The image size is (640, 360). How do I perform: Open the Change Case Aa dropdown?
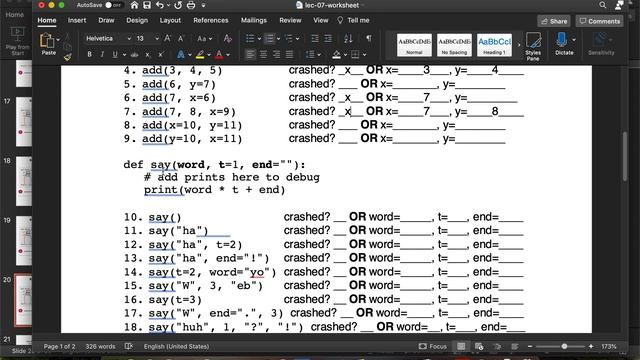coord(204,39)
